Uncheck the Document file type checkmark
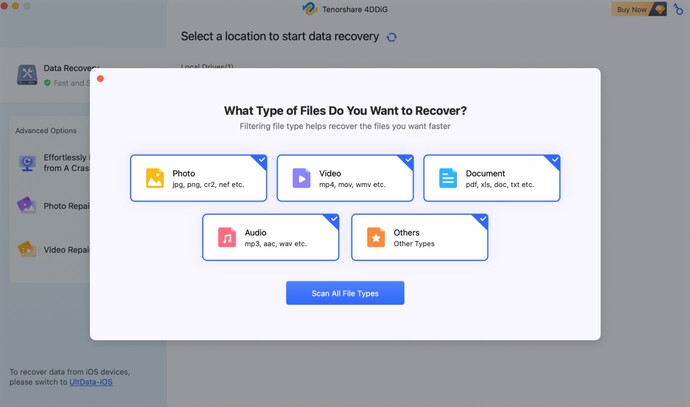Viewport: 690px width, 407px height. [554, 160]
